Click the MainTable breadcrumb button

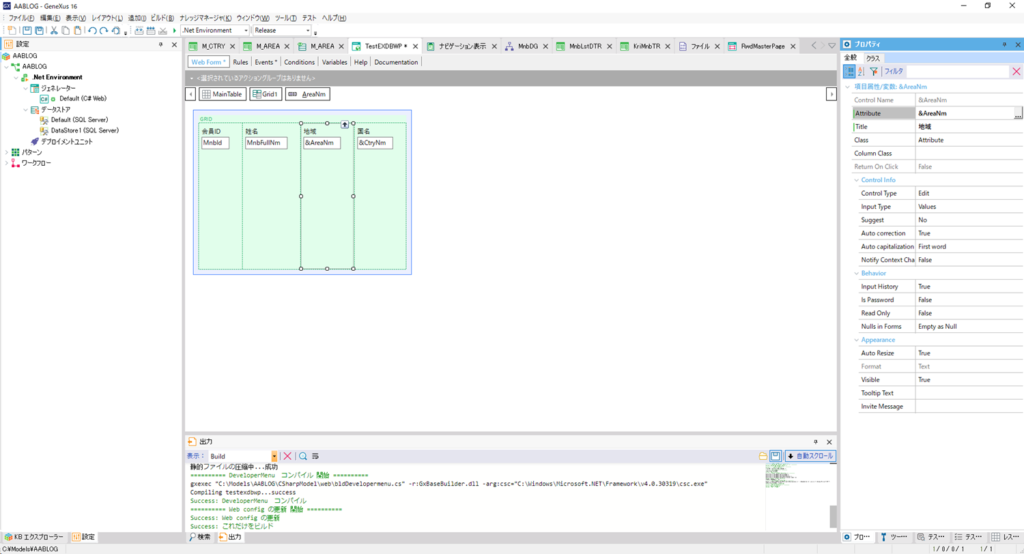tap(223, 94)
